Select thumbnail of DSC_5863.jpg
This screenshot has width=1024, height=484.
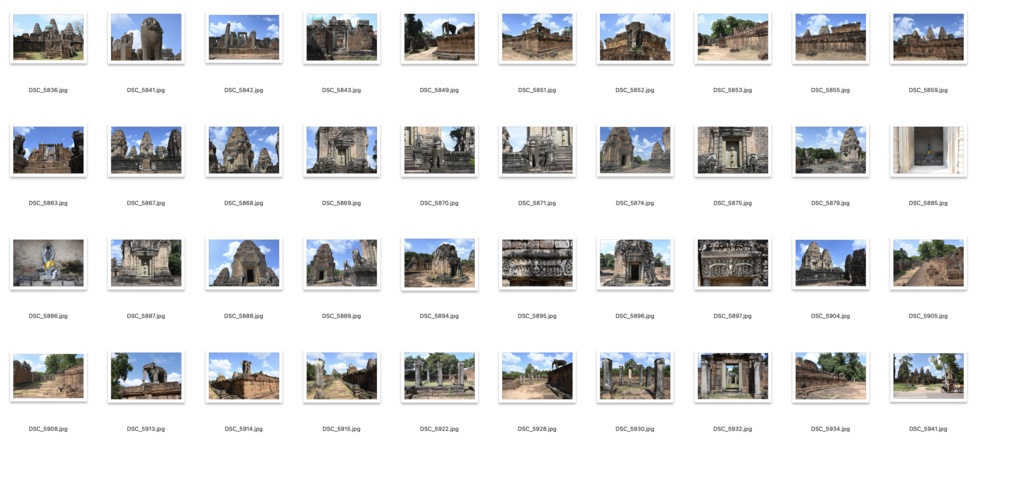48,150
